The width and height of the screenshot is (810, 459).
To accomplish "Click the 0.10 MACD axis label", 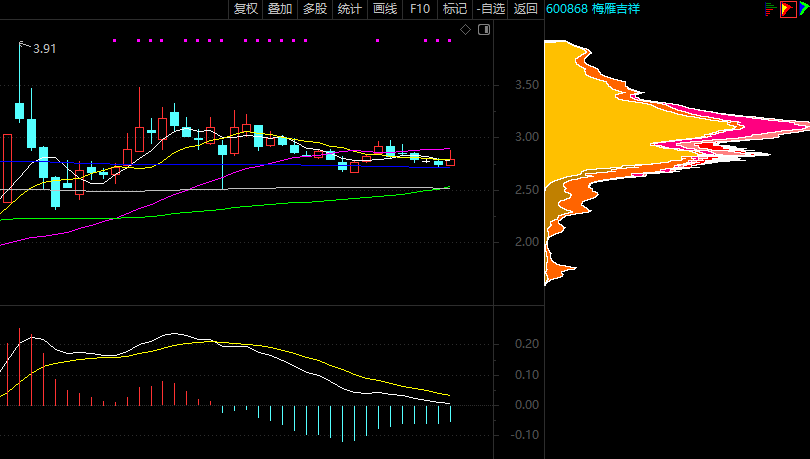I will tap(527, 374).
